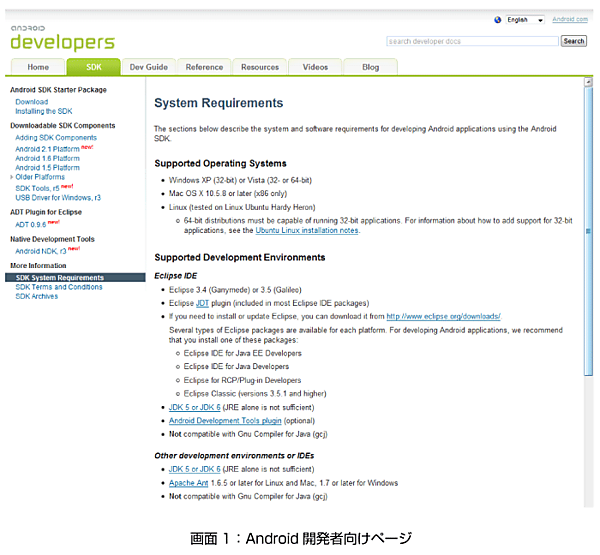Click the Eclipse IDE subheading
Screen dimensions: 600x555
(176, 276)
